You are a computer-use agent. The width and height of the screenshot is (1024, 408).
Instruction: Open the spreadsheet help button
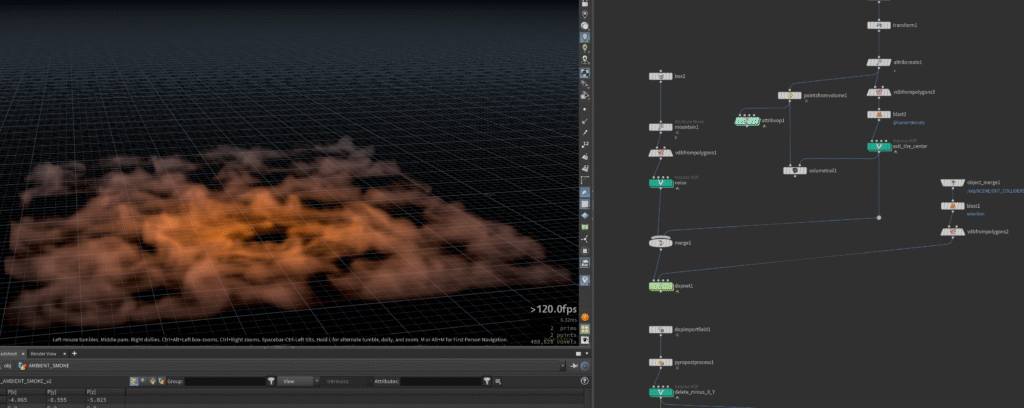click(584, 381)
